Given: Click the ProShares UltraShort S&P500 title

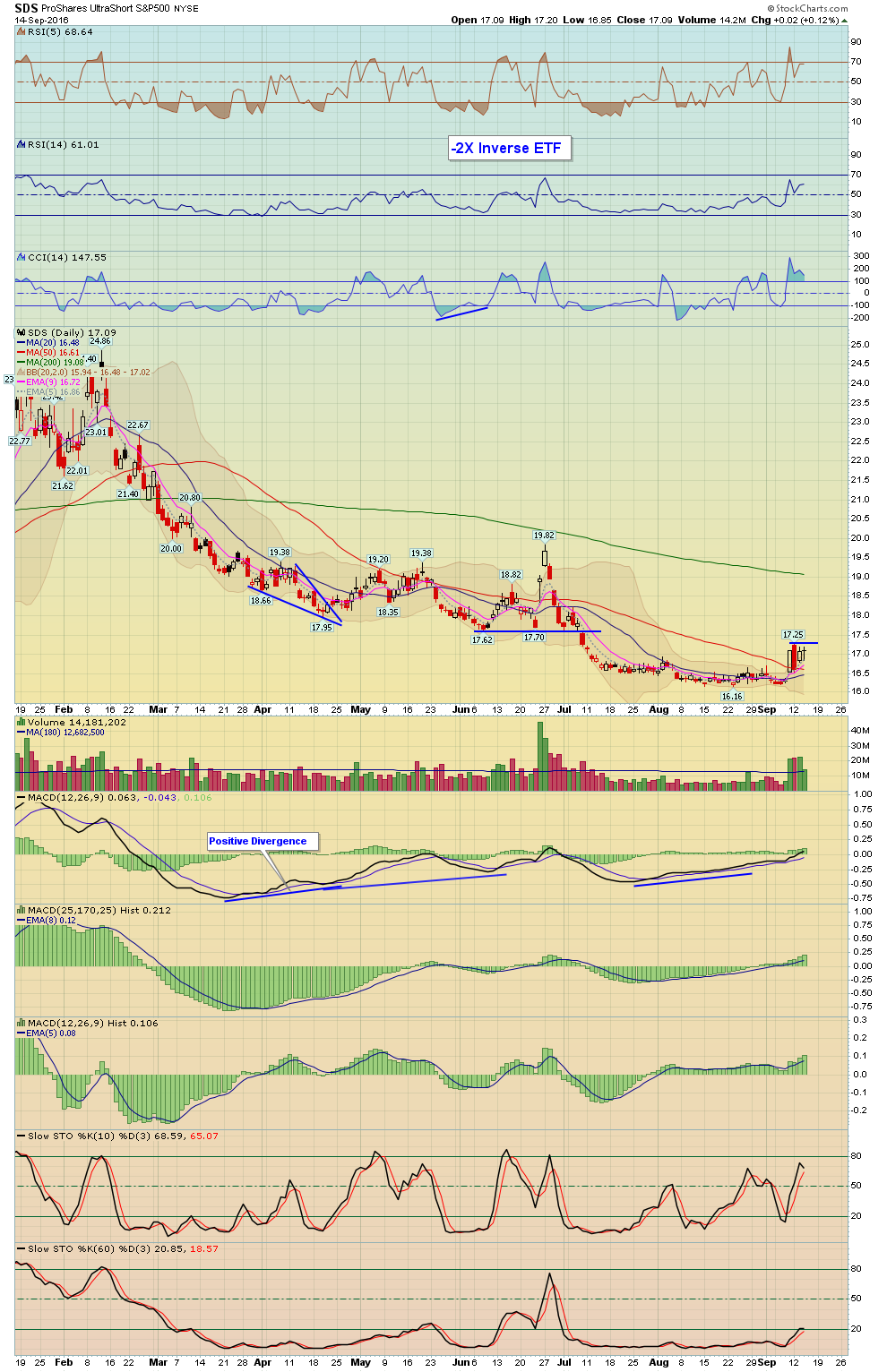Looking at the screenshot, I should pyautogui.click(x=105, y=9).
